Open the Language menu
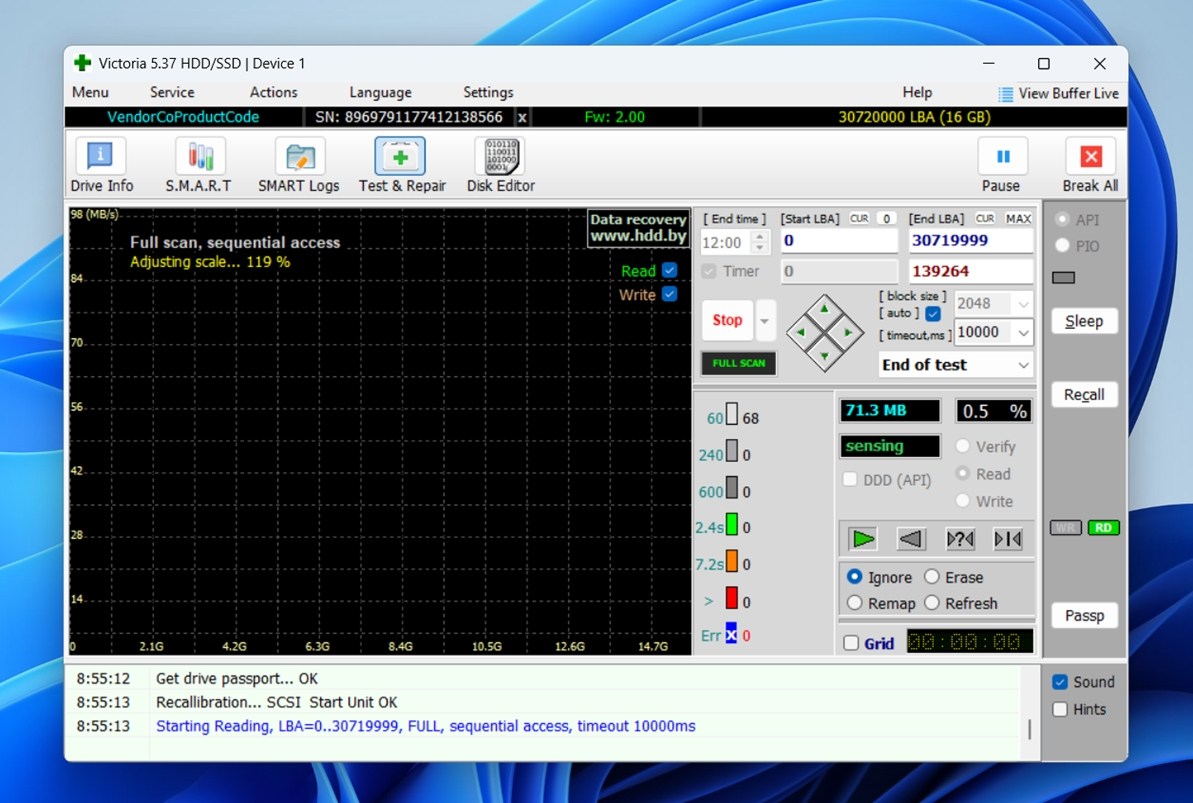The image size is (1193, 803). 380,92
